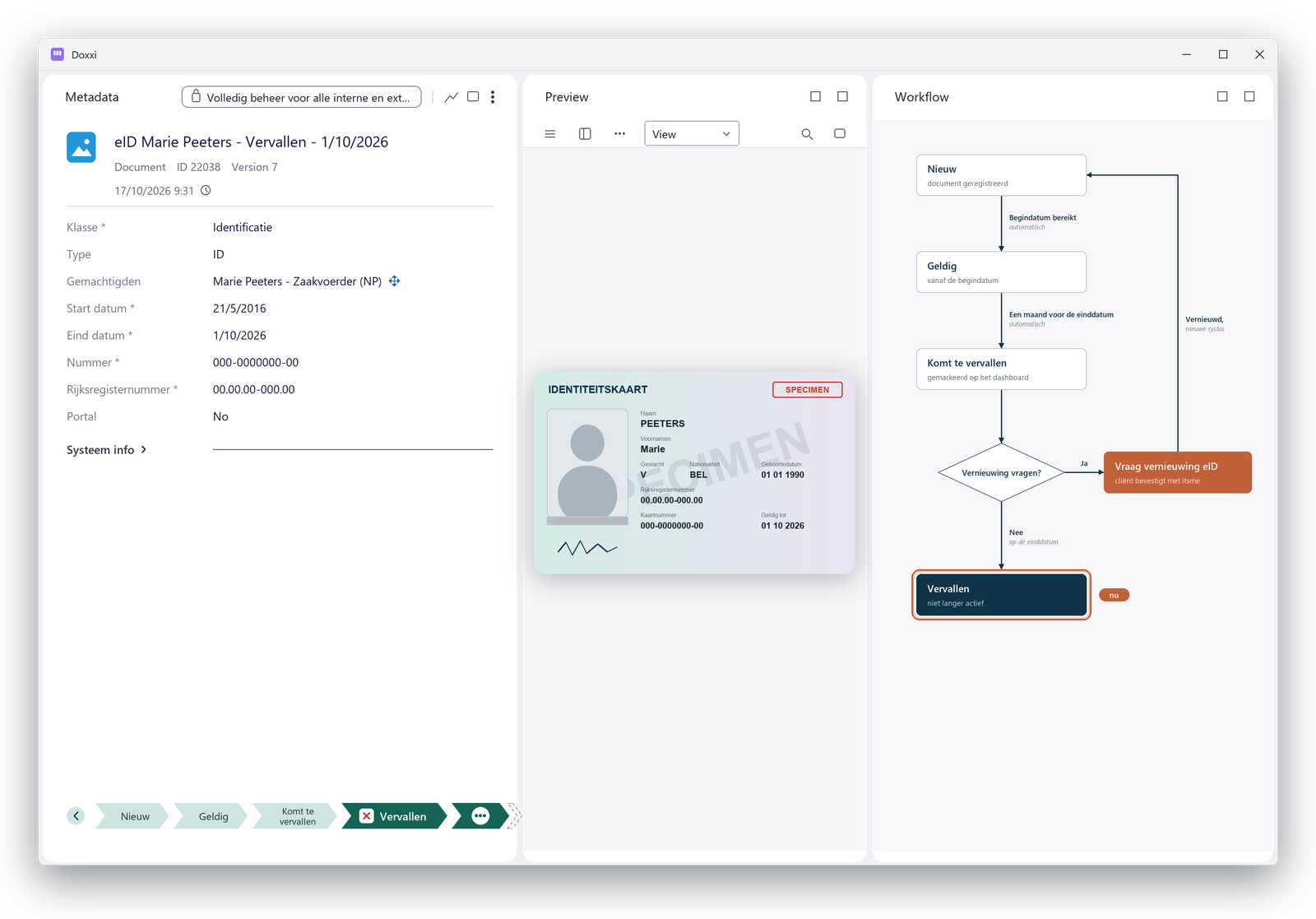The height and width of the screenshot is (919, 1316).
Task: Select the Nieuw status step
Action: click(134, 816)
